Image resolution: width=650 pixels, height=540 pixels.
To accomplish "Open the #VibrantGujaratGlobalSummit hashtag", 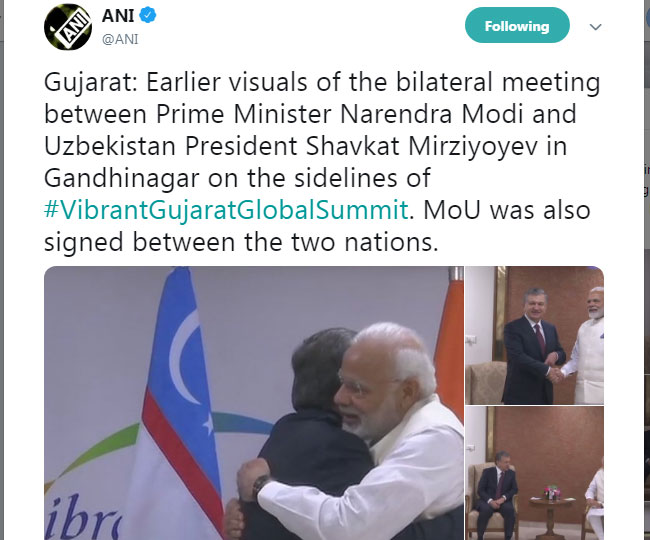I will (226, 210).
